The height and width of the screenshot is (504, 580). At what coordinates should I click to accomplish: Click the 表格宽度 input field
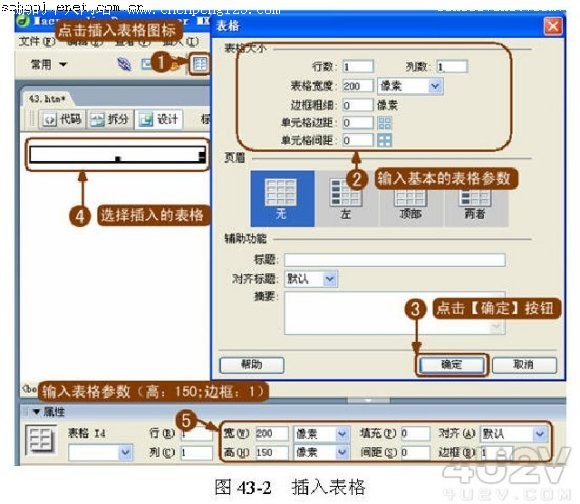(x=358, y=86)
